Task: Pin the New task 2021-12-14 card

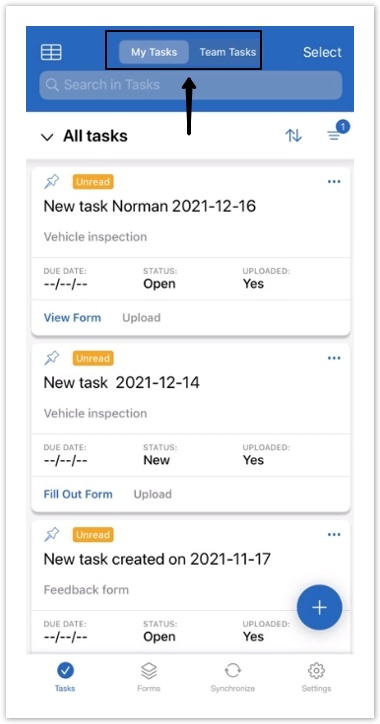Action: (x=52, y=358)
